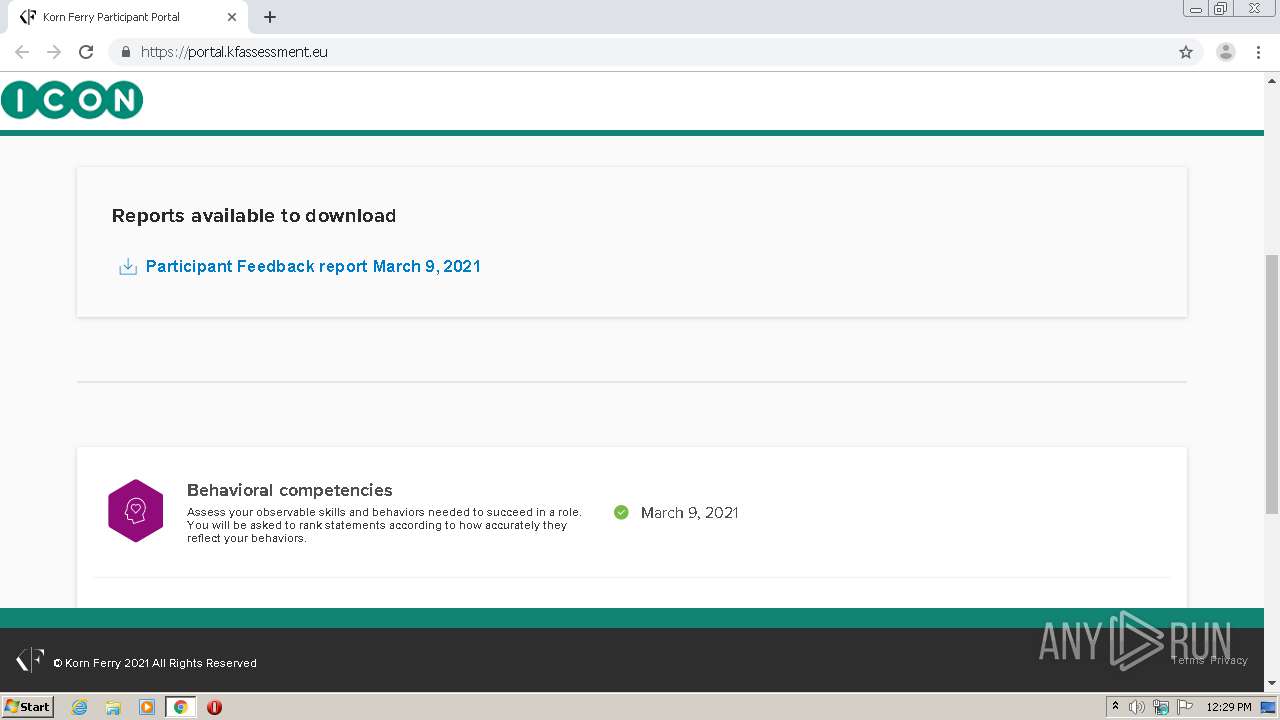Click the Behavioral competencies title
1280x720 pixels.
click(290, 490)
